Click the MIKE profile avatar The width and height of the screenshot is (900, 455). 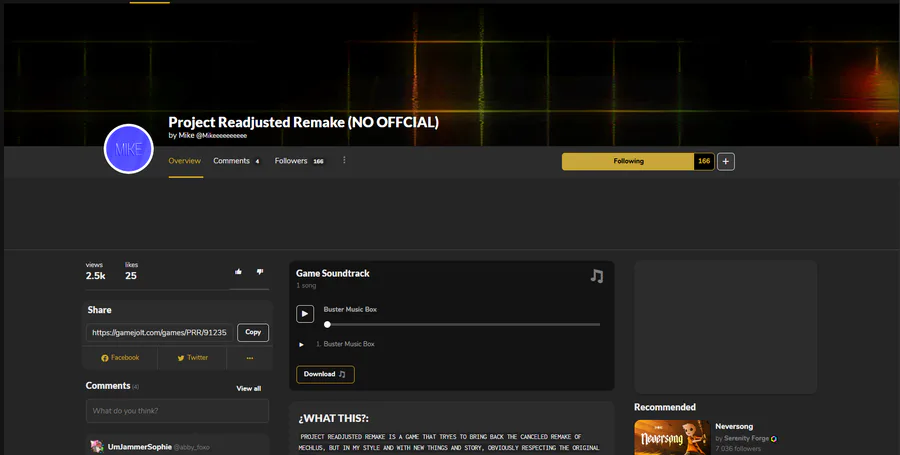tap(129, 149)
